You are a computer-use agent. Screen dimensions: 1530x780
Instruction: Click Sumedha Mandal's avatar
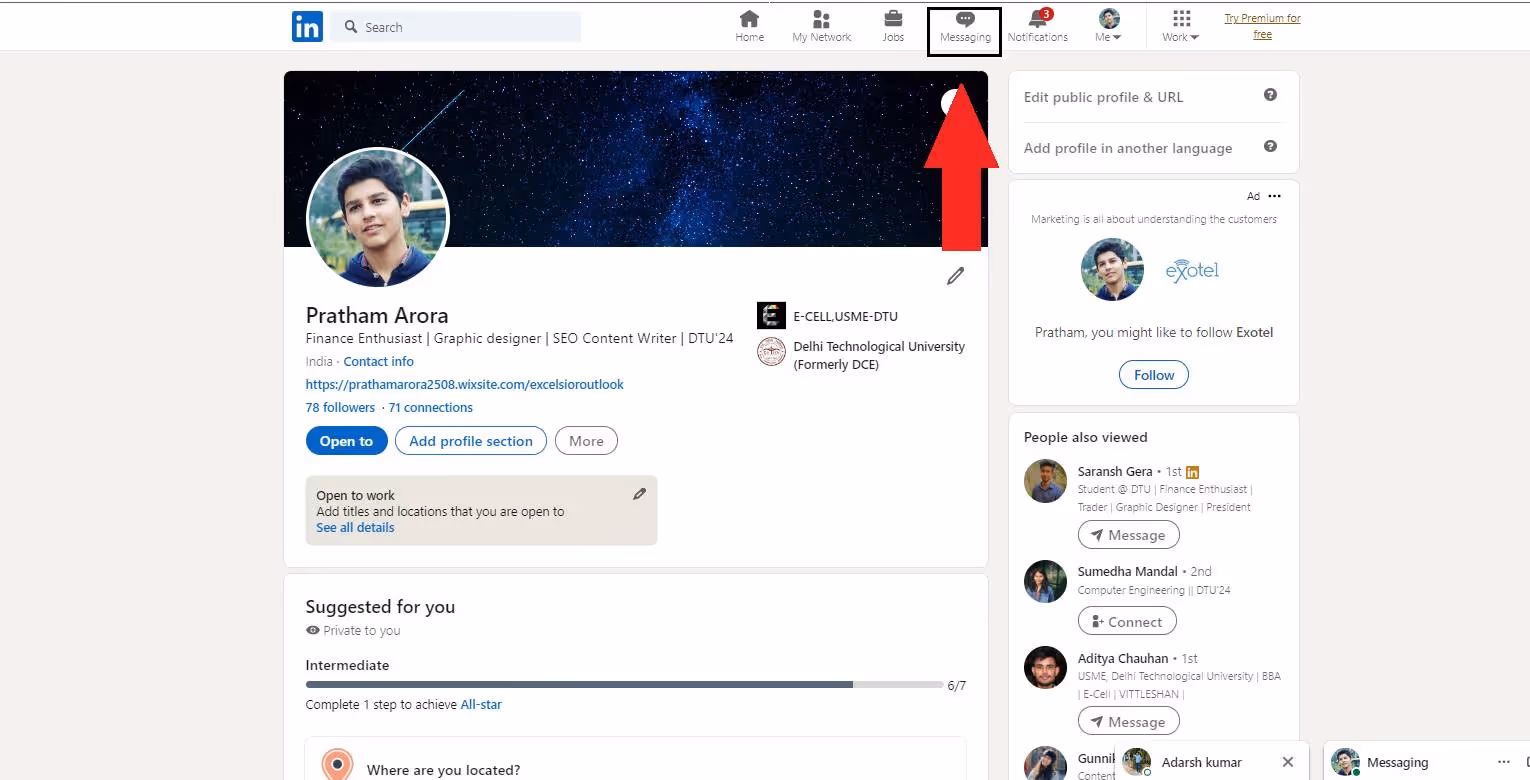click(x=1045, y=581)
